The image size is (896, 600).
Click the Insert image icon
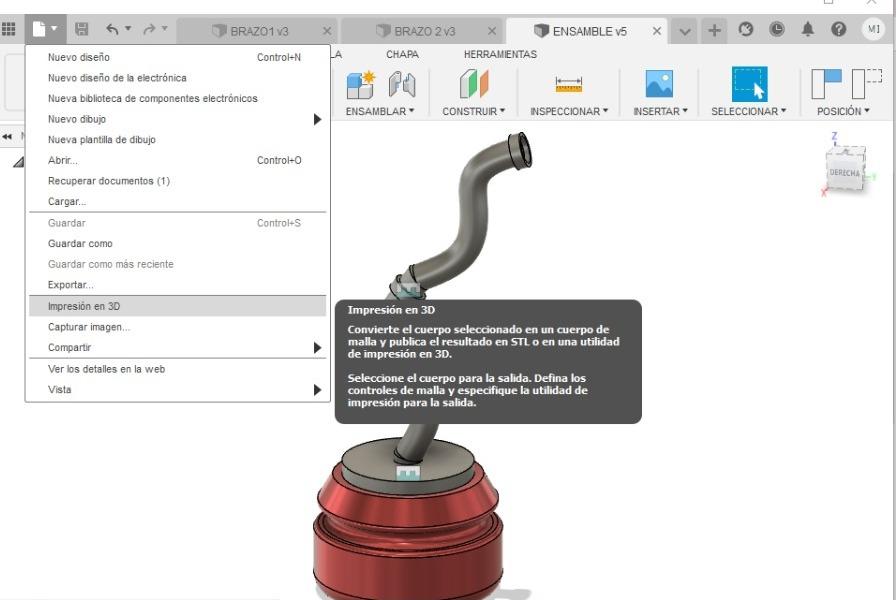(x=659, y=84)
